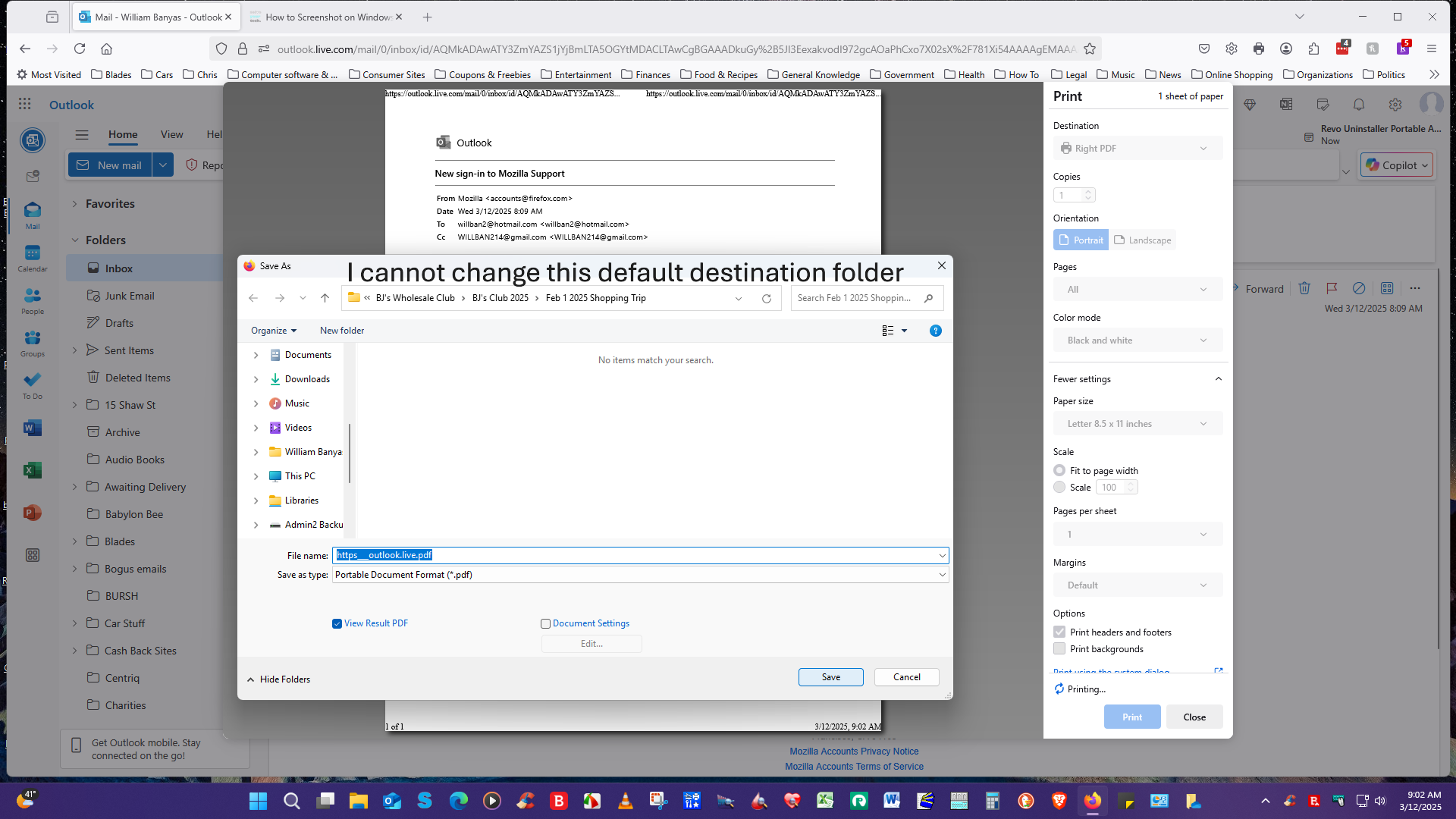1456x819 pixels.
Task: Switch to the Home ribbon tab
Action: 123,134
